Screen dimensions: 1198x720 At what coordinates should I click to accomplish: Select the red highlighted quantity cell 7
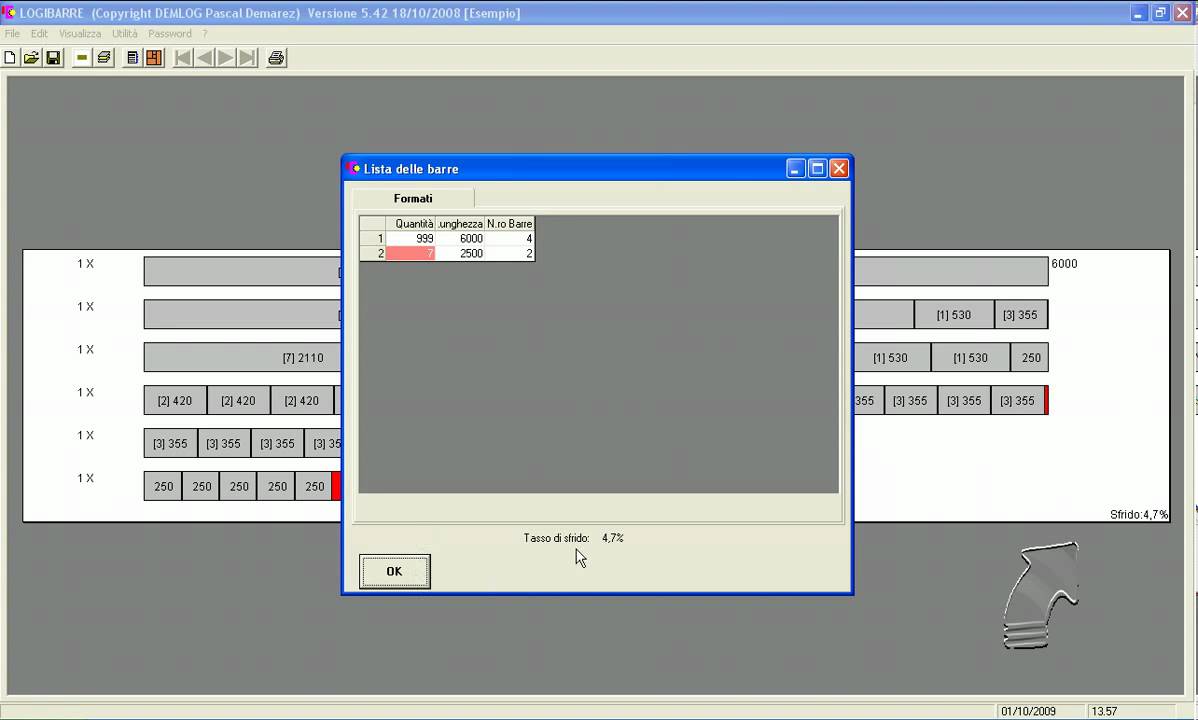(410, 253)
